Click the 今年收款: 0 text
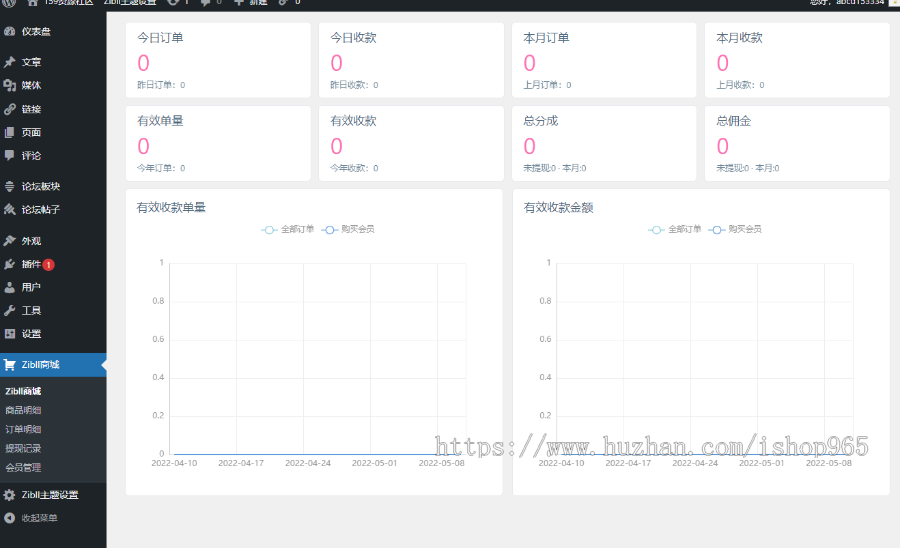 coord(354,168)
